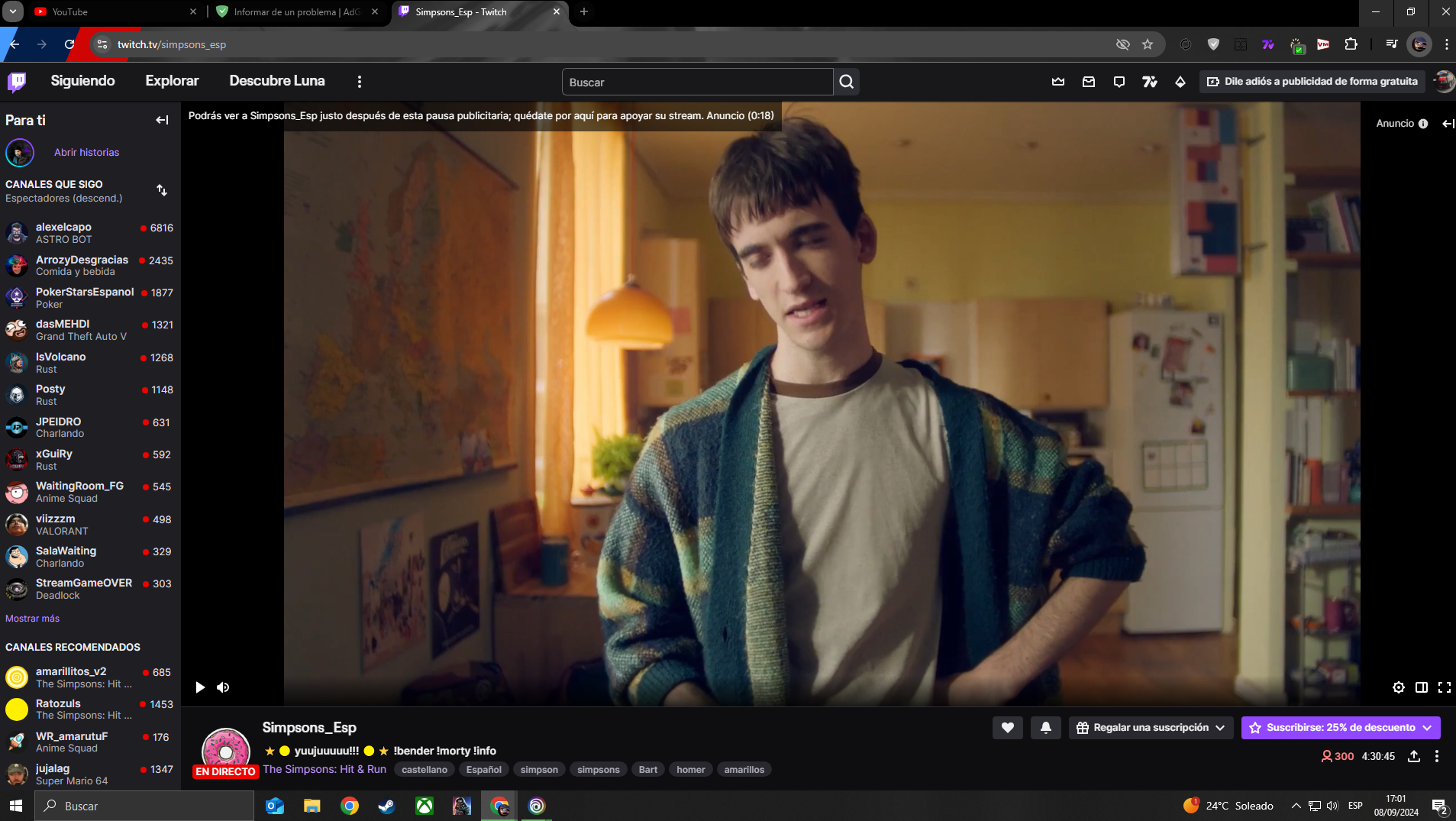The height and width of the screenshot is (821, 1456).
Task: Open the stream settings gear
Action: coord(1399,687)
